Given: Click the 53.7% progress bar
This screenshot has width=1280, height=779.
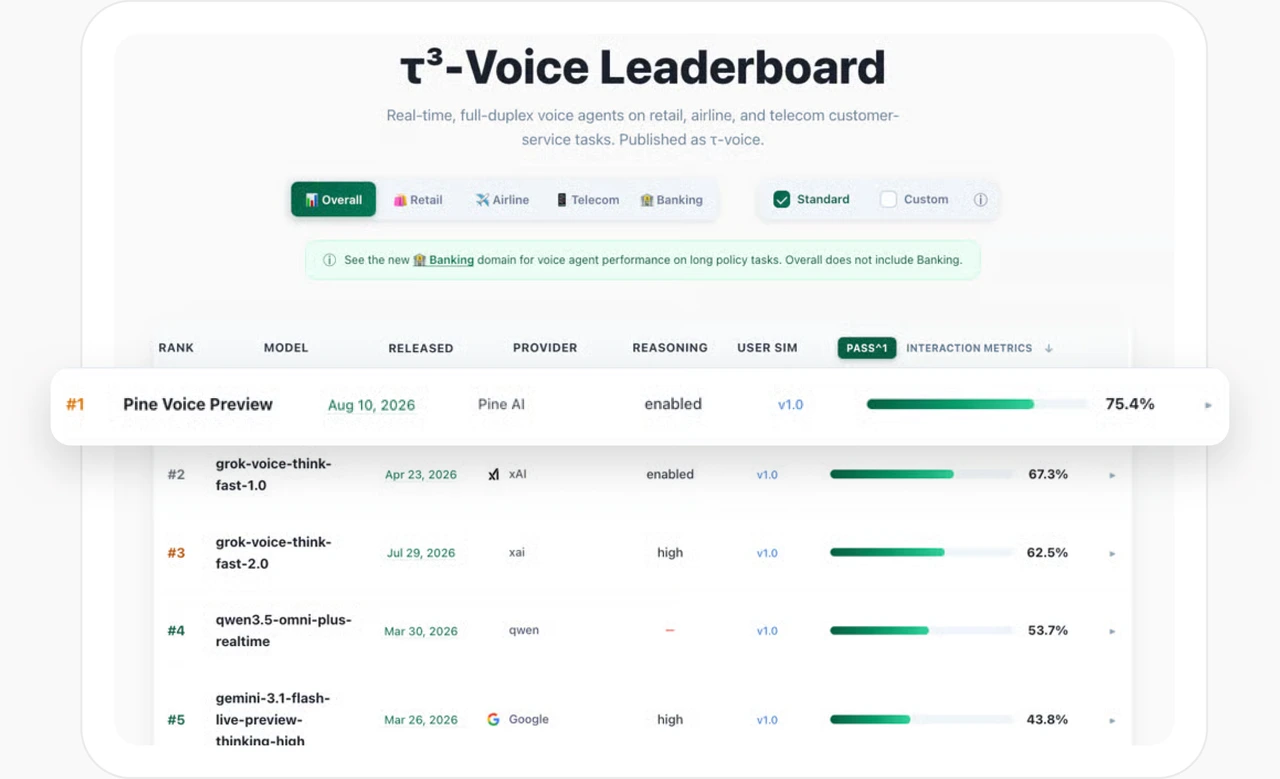Looking at the screenshot, I should [x=921, y=630].
